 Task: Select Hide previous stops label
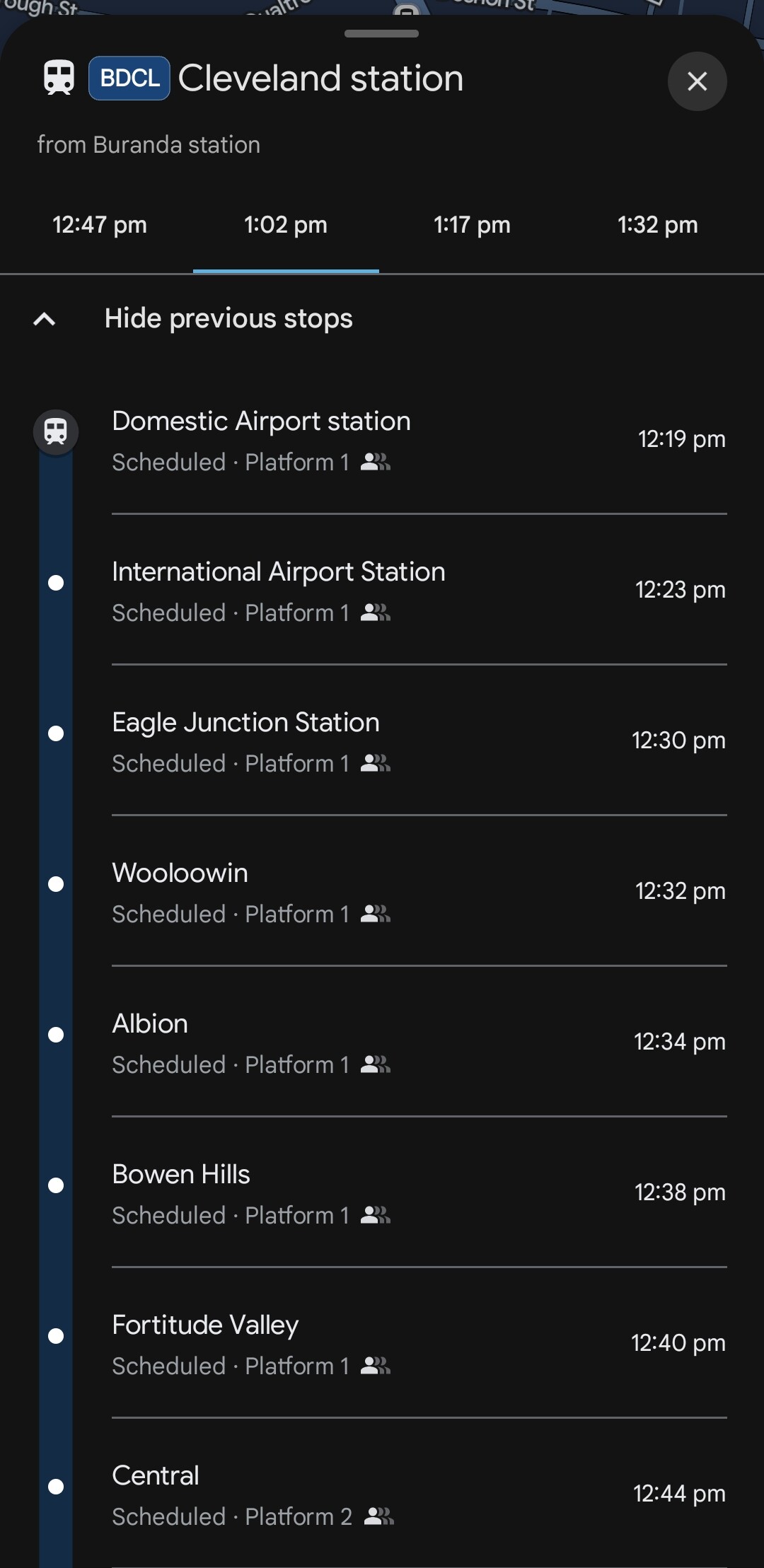(x=228, y=319)
